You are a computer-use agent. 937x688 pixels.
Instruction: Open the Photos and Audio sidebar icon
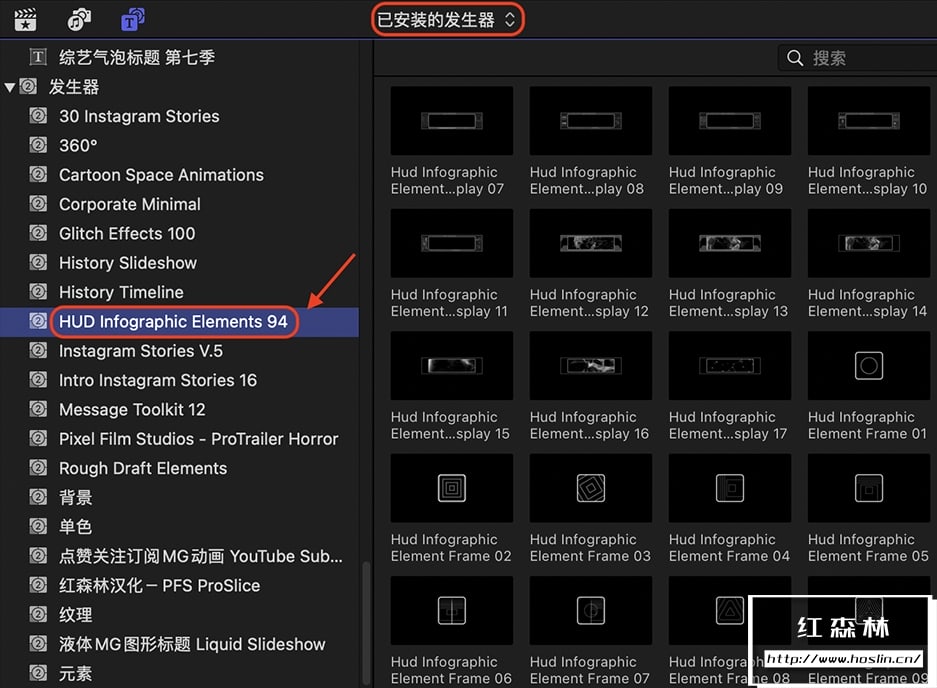[x=79, y=20]
